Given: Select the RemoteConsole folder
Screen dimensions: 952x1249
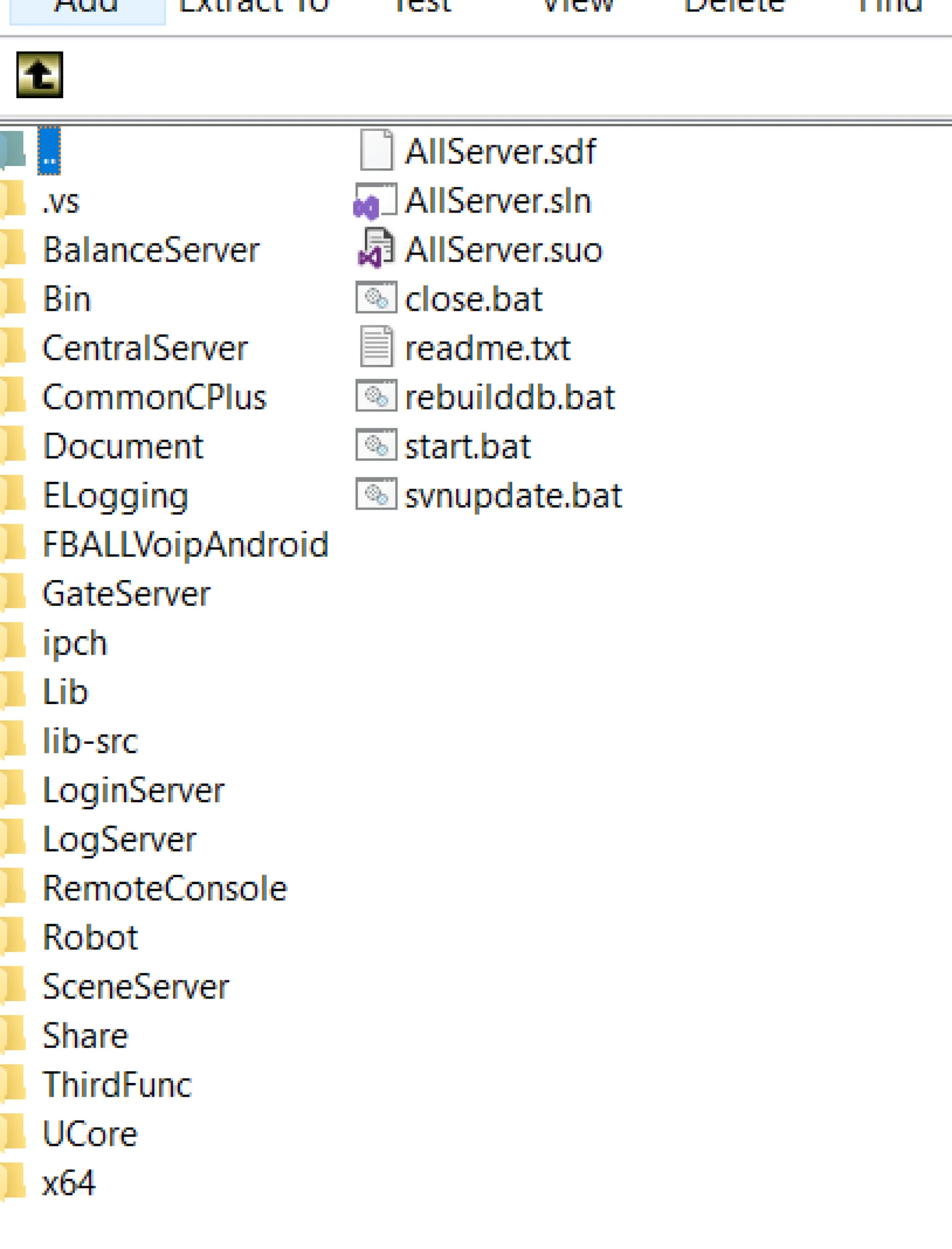Looking at the screenshot, I should 165,888.
